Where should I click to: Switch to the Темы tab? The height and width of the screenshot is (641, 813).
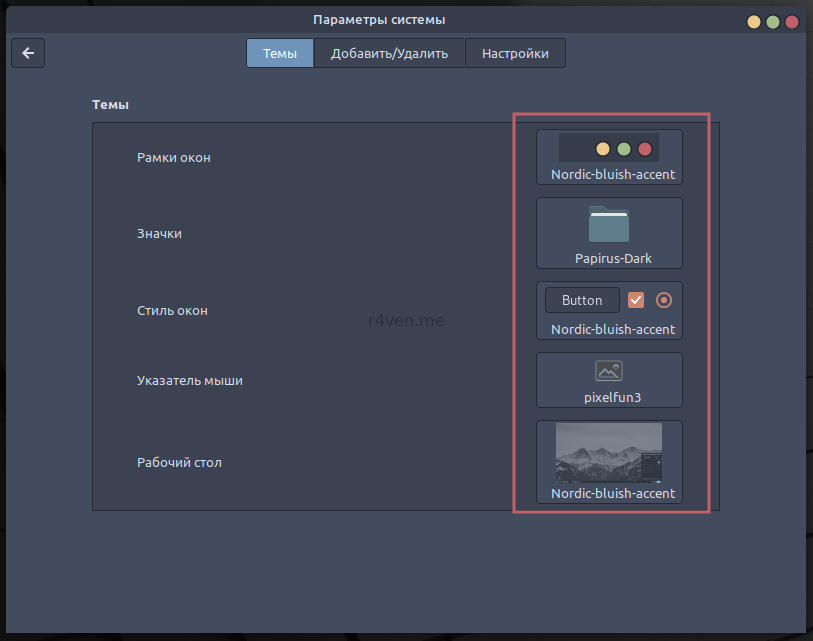pyautogui.click(x=280, y=54)
